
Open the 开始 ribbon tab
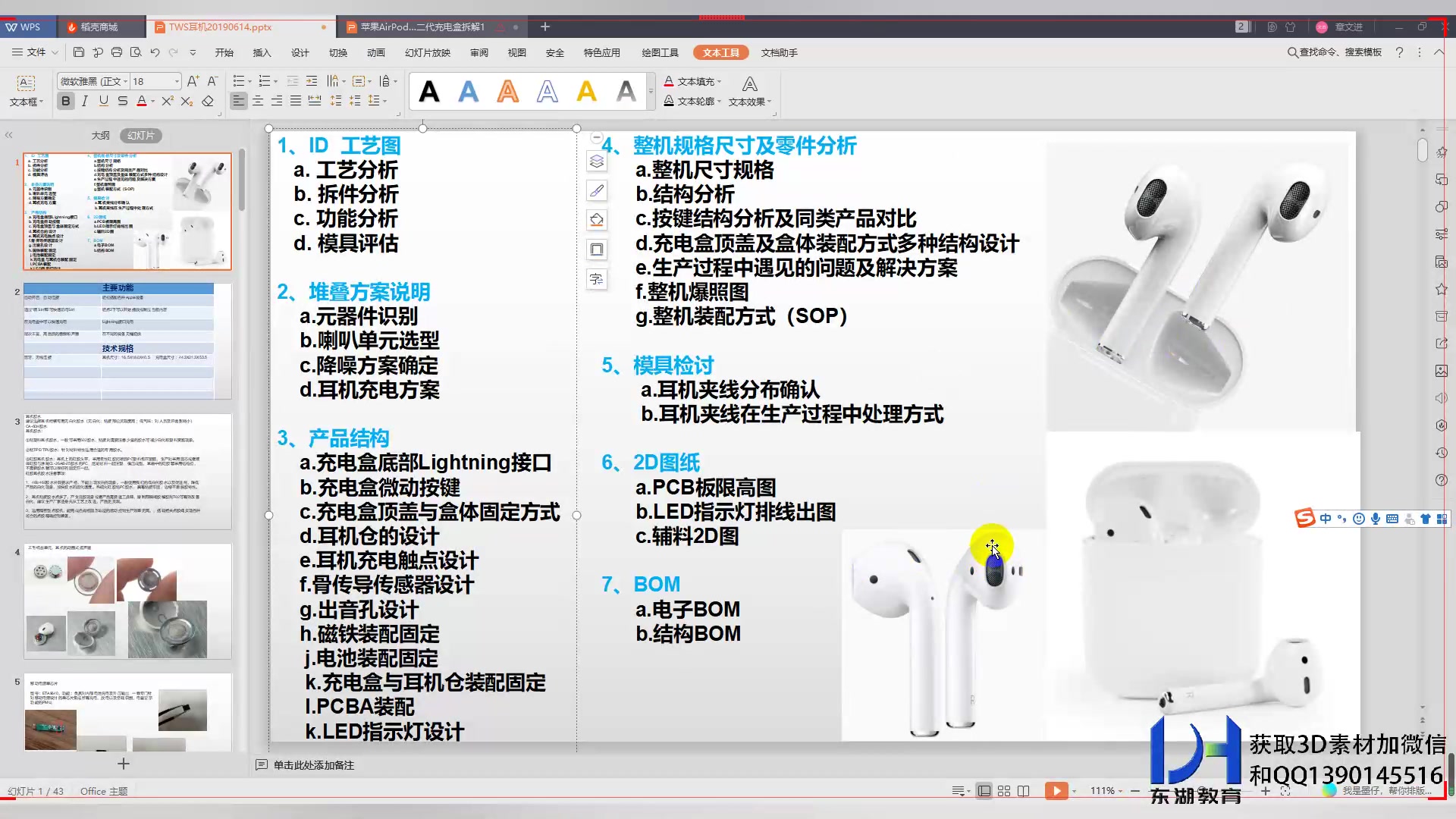(x=224, y=52)
